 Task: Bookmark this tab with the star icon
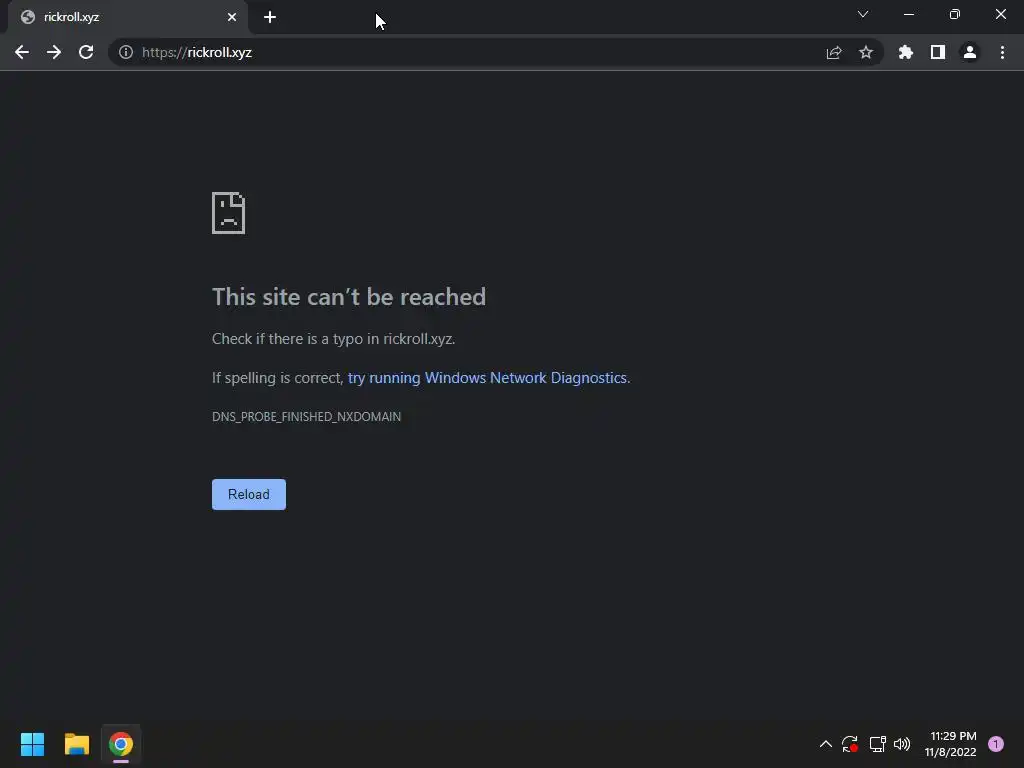(866, 52)
